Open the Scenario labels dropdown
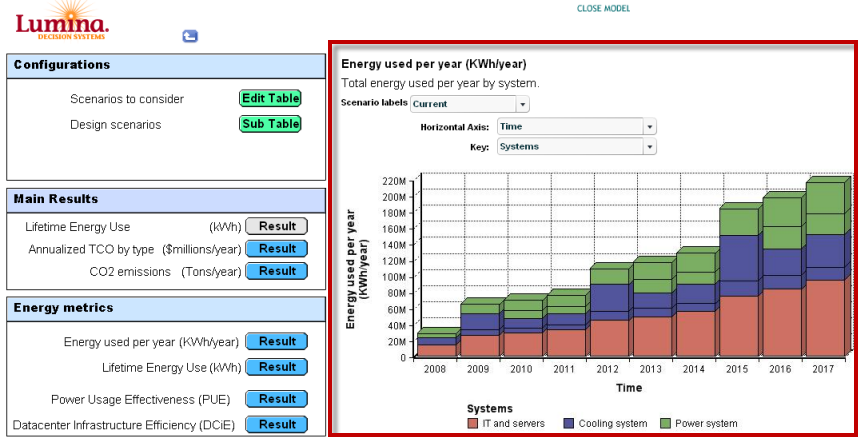The height and width of the screenshot is (437, 858). pos(469,104)
